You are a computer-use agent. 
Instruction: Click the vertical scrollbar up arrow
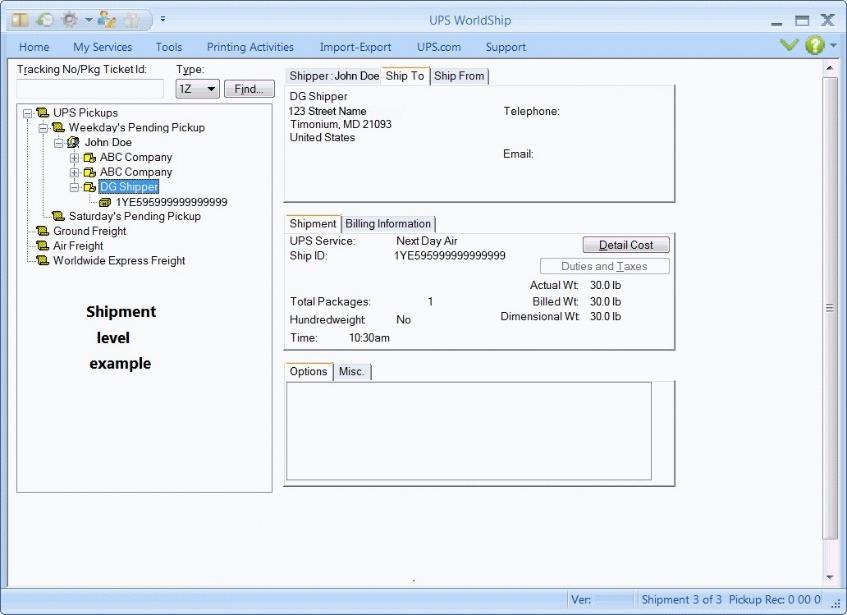pyautogui.click(x=830, y=68)
